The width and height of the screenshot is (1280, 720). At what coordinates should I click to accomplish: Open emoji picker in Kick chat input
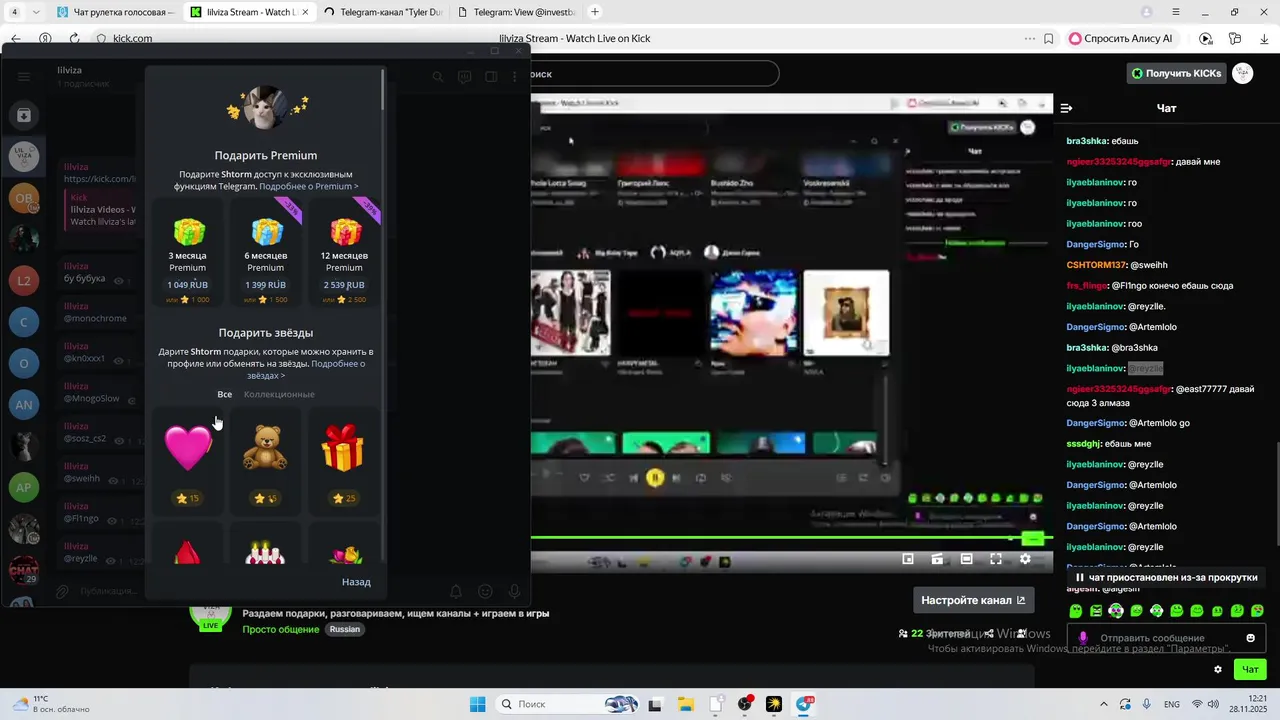pyautogui.click(x=1251, y=638)
